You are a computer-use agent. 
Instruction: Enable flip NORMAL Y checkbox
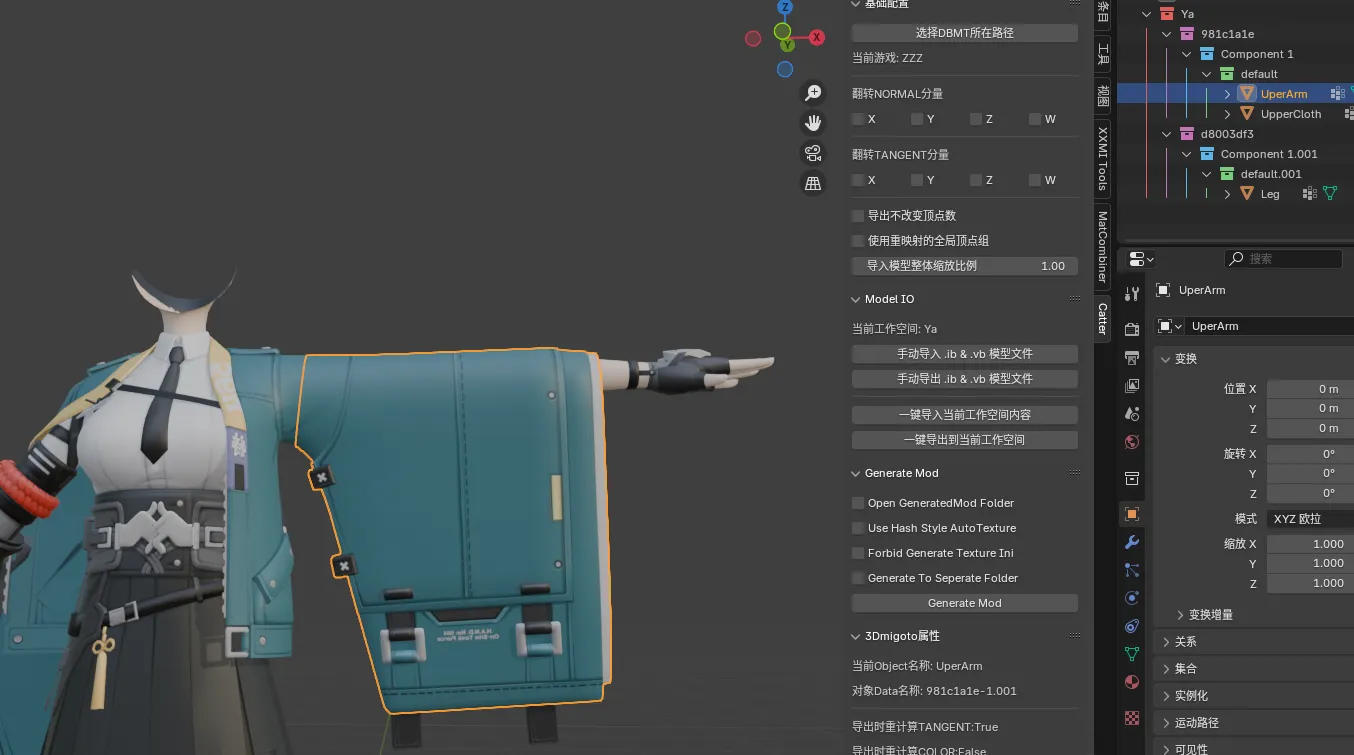pyautogui.click(x=917, y=119)
